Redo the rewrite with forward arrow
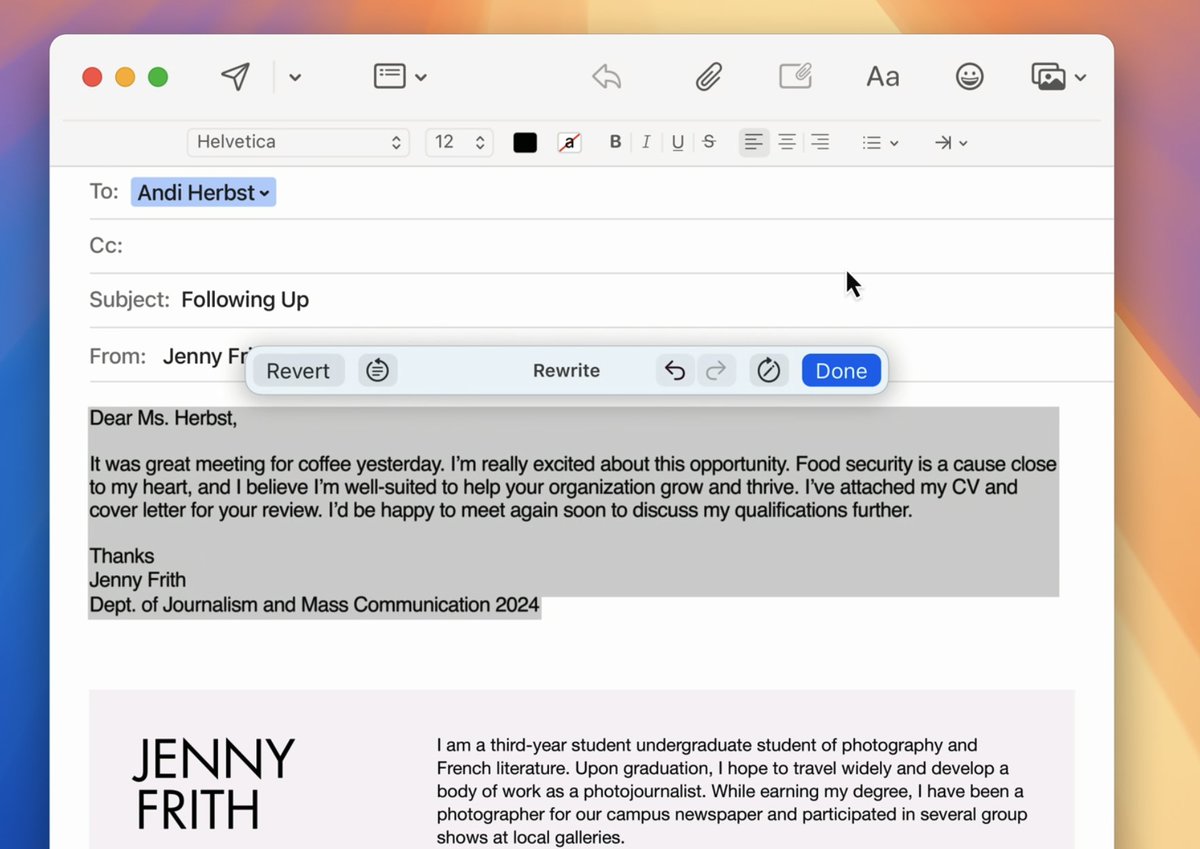The height and width of the screenshot is (849, 1200). [x=715, y=371]
